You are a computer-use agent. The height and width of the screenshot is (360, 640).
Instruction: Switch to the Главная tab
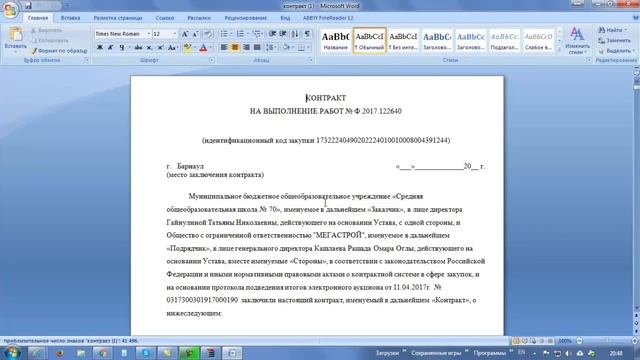click(x=38, y=18)
